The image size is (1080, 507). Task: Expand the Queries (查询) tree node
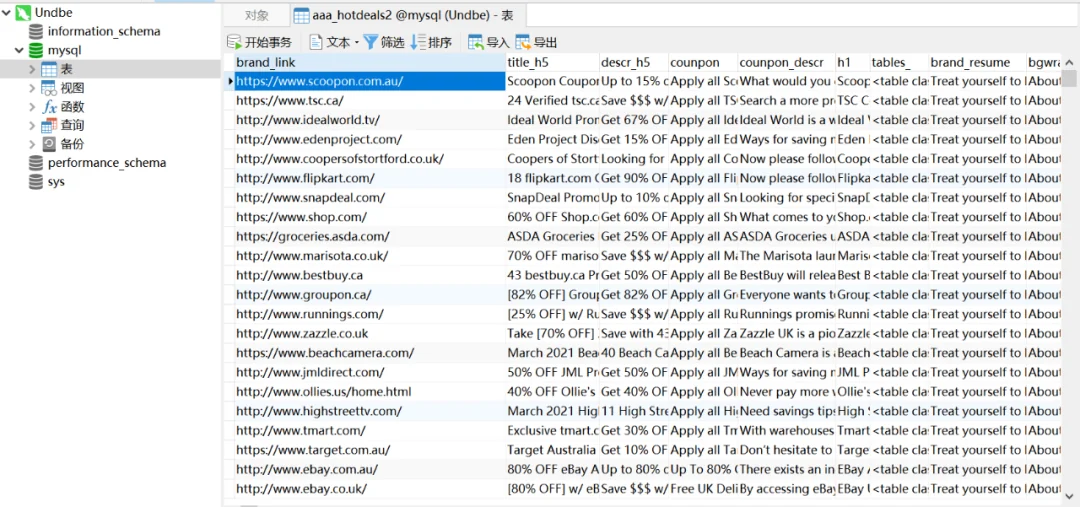(32, 125)
